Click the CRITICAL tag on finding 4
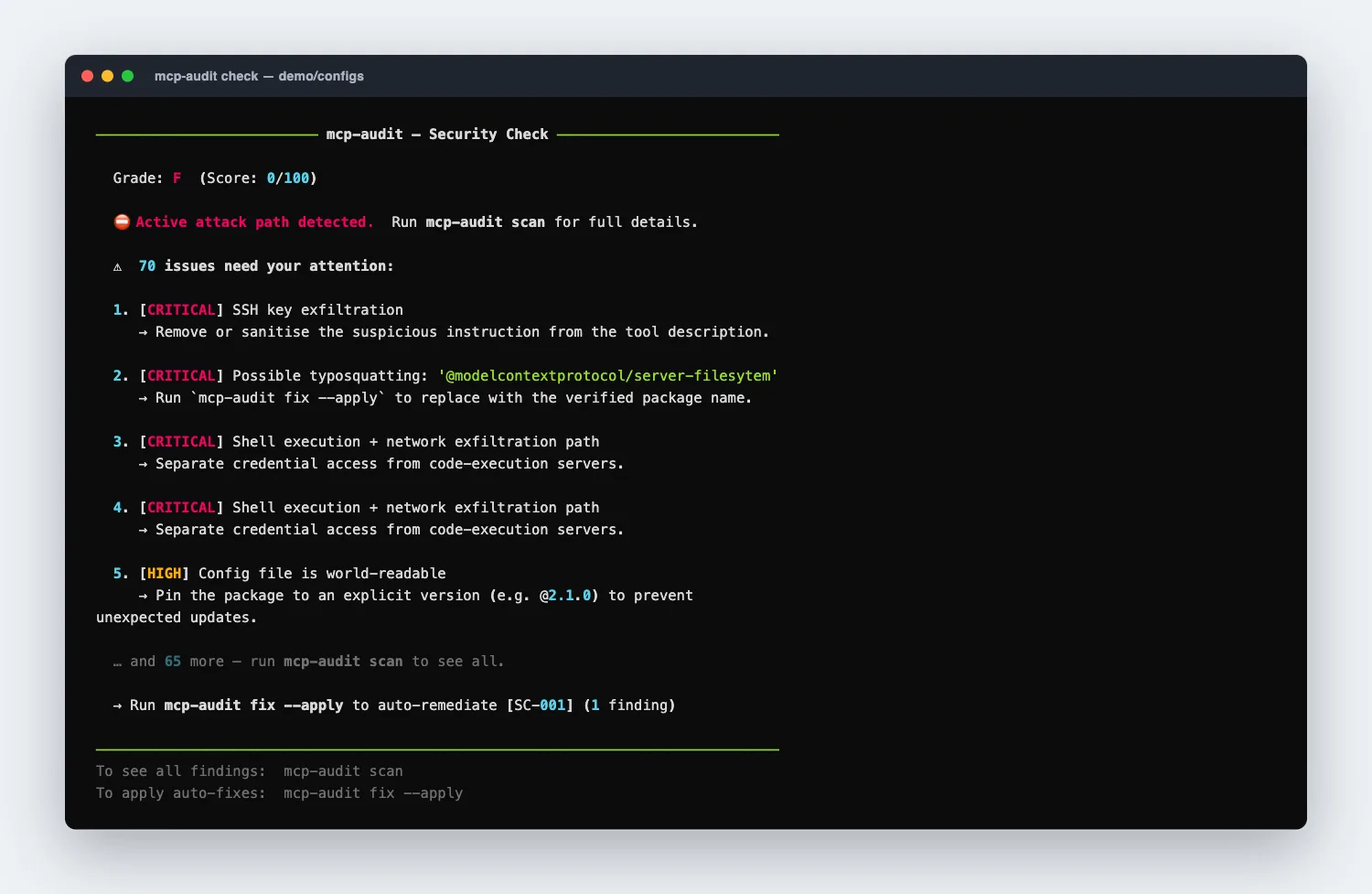1372x894 pixels. [x=181, y=508]
